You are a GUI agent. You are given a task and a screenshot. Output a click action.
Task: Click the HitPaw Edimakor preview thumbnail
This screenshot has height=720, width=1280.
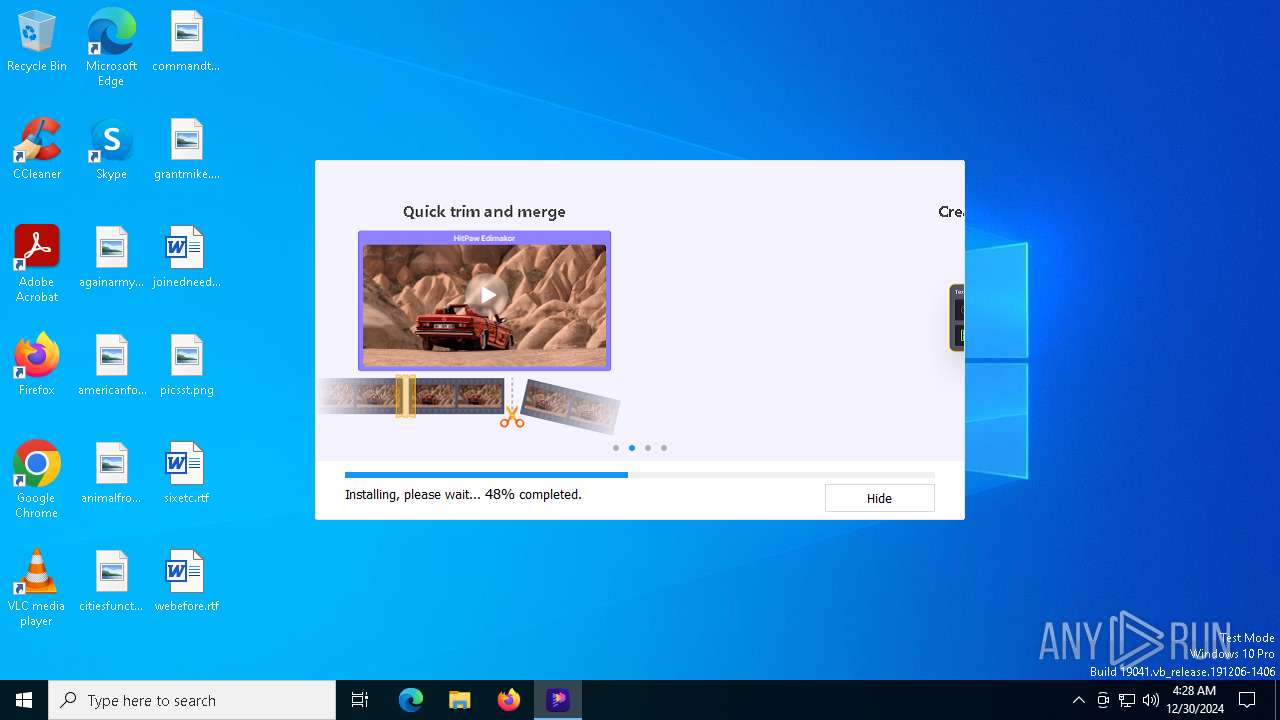[x=484, y=301]
